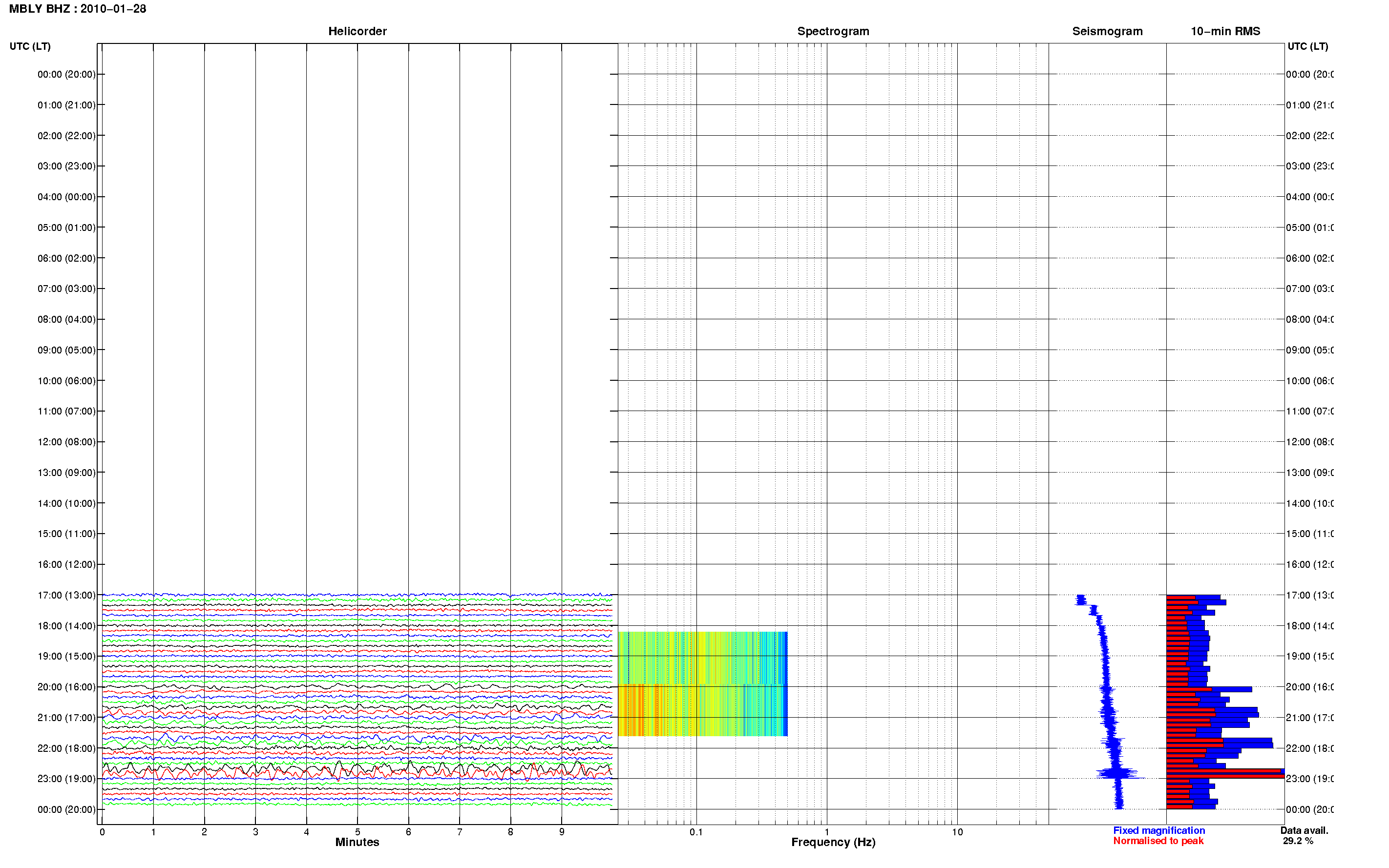Viewport: 1389px width, 868px height.
Task: Click the 'Fixed magnification' legend text
Action: tap(1159, 831)
